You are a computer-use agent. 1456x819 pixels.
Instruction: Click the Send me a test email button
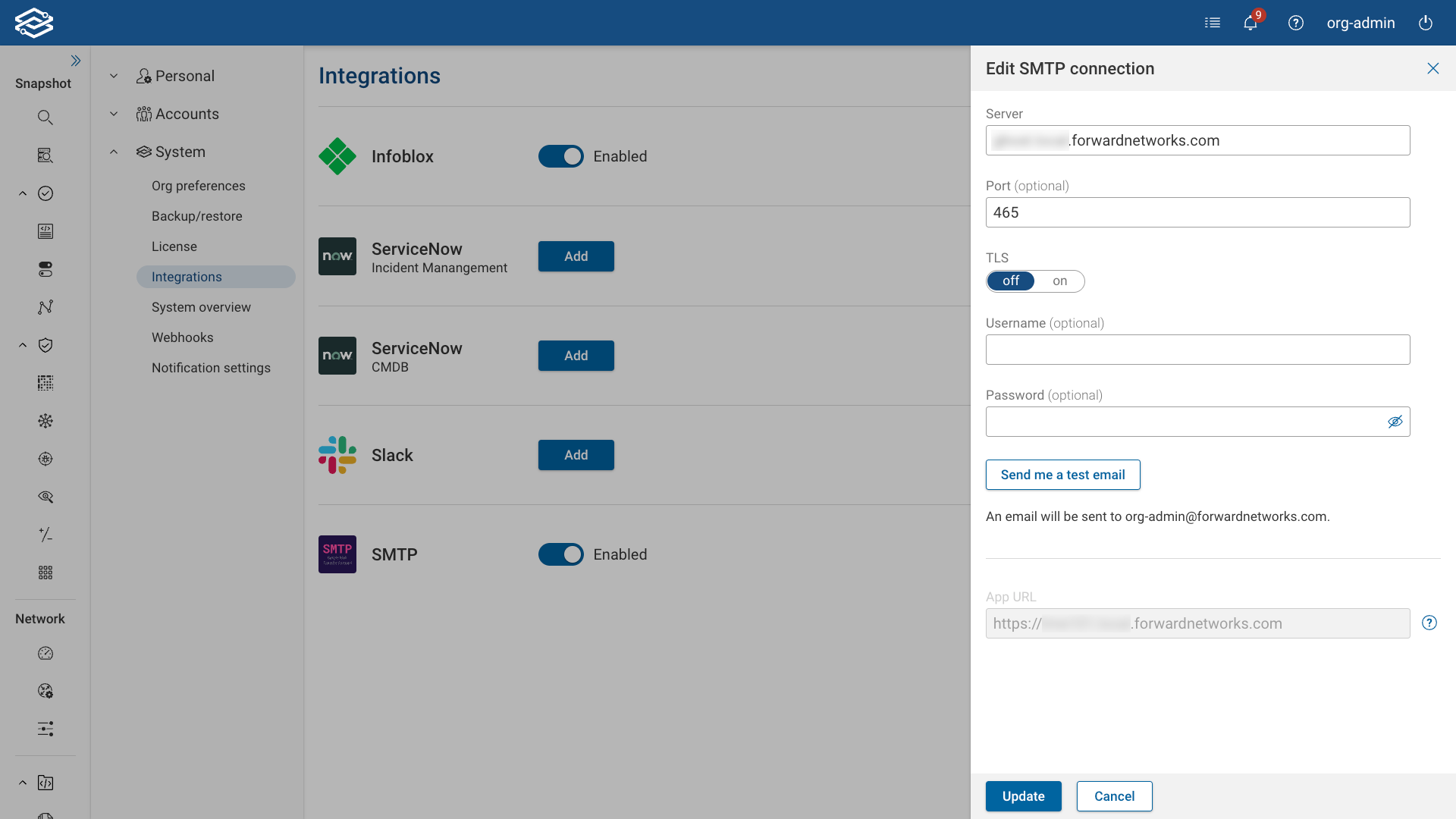[1062, 474]
